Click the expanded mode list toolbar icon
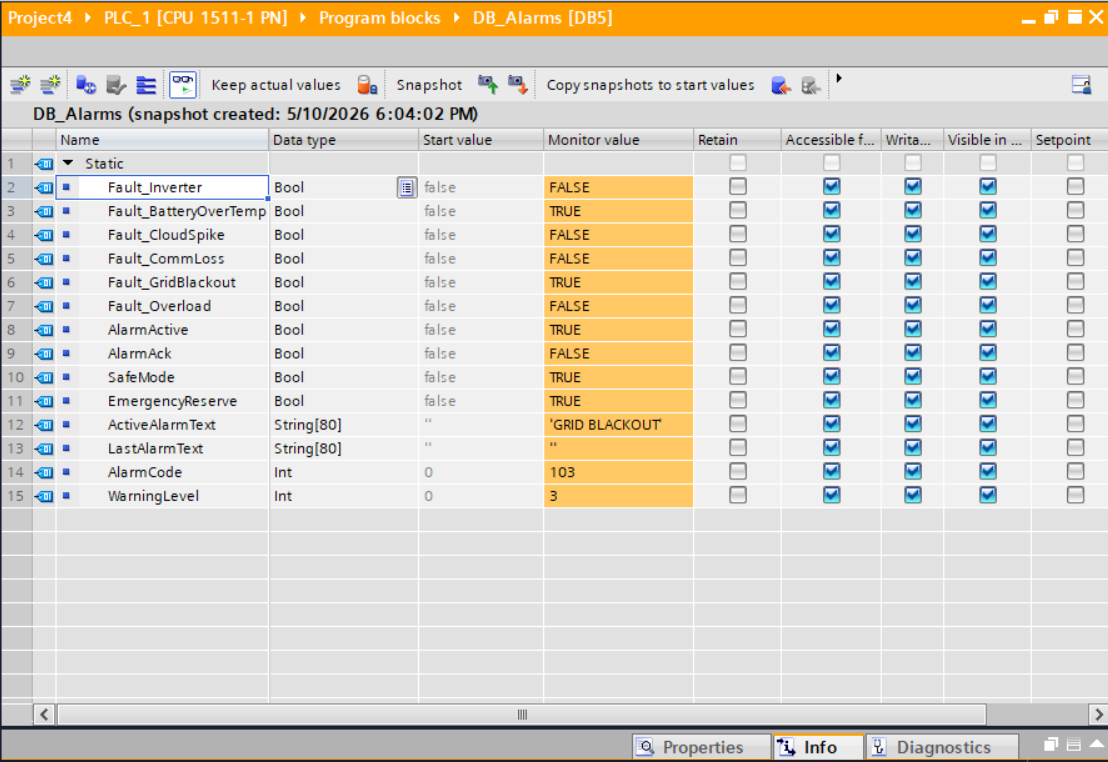 point(146,85)
